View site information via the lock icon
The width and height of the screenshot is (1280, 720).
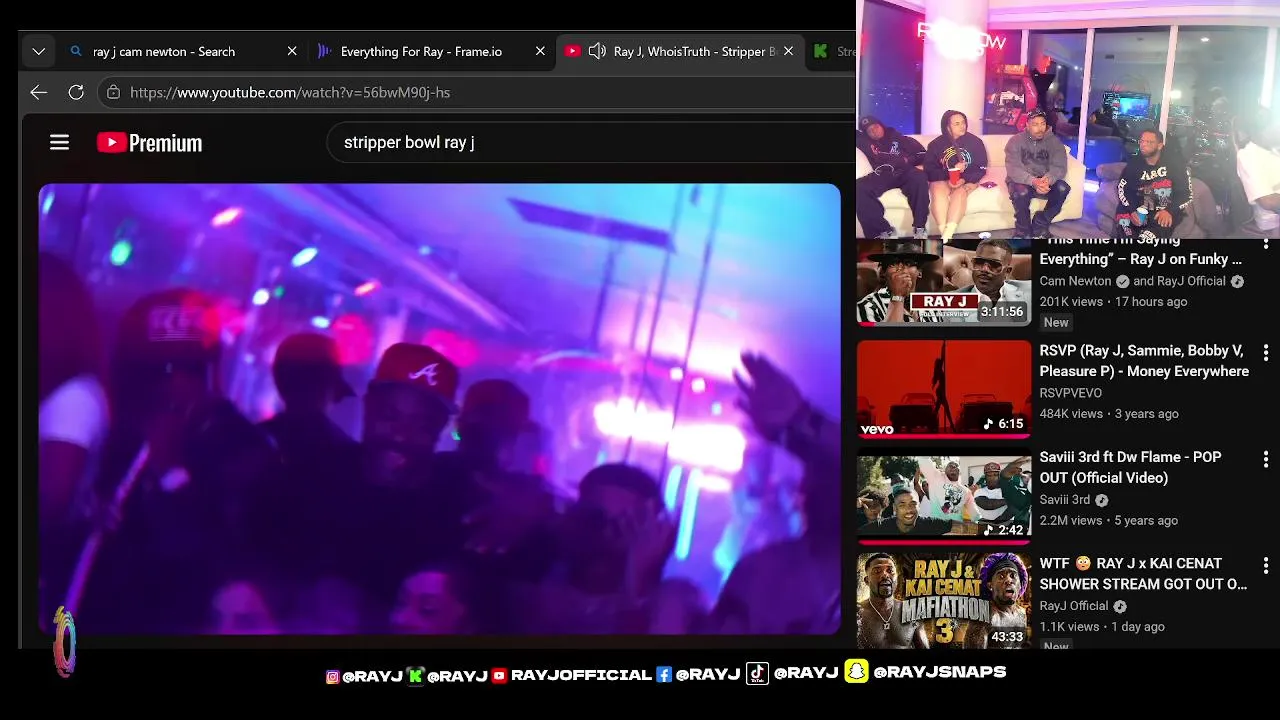pyautogui.click(x=113, y=92)
